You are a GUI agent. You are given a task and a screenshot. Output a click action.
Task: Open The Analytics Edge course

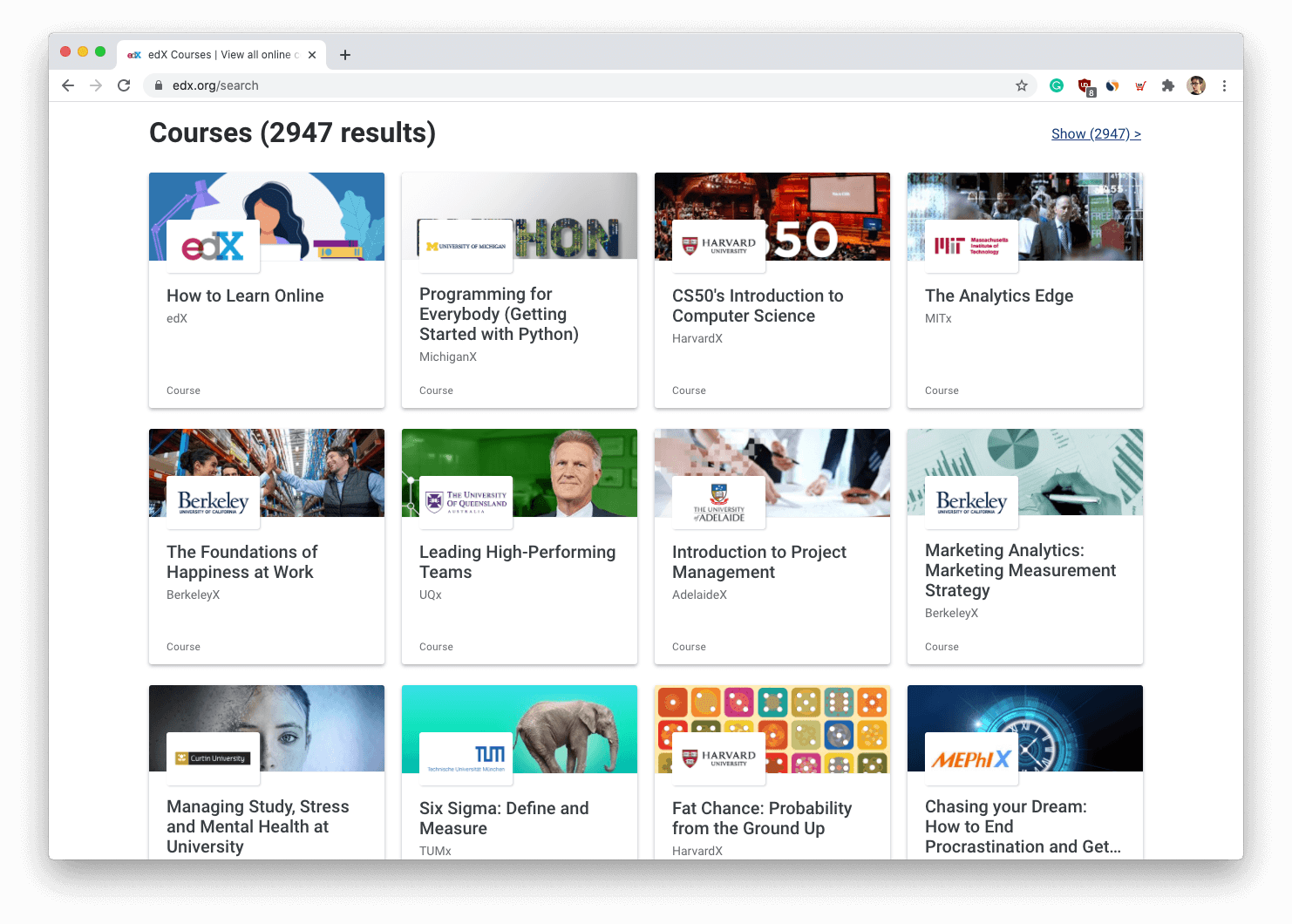pyautogui.click(x=999, y=296)
